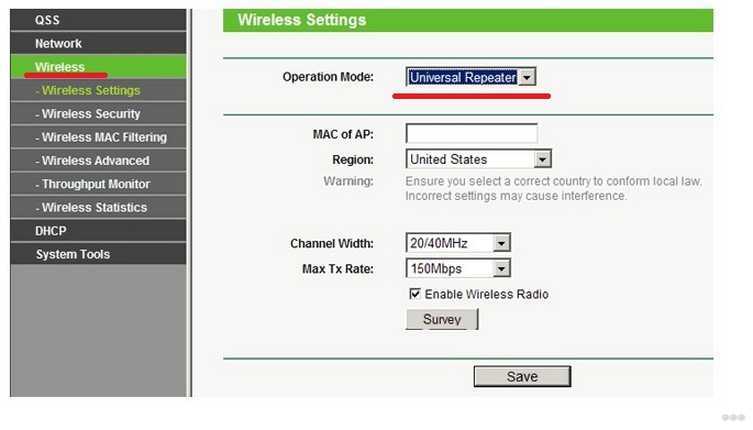Click the Save button
The image size is (753, 430).
click(522, 376)
